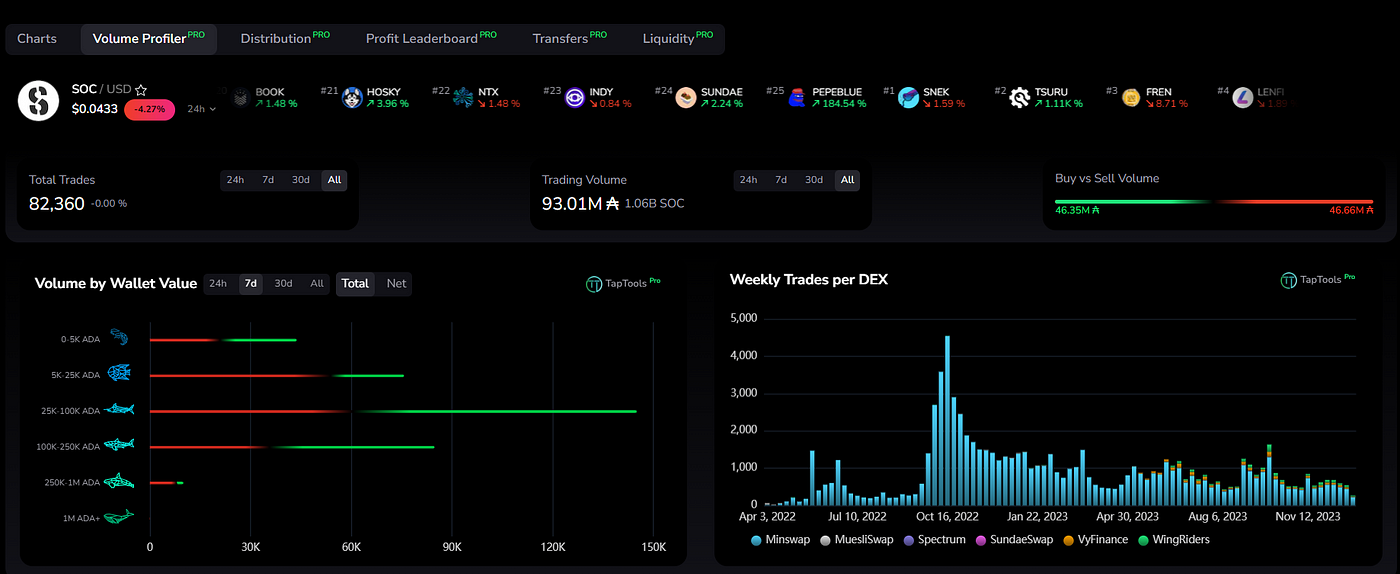Set Volume by Wallet Value to 24h
Image resolution: width=1400 pixels, height=574 pixels.
[x=218, y=284]
